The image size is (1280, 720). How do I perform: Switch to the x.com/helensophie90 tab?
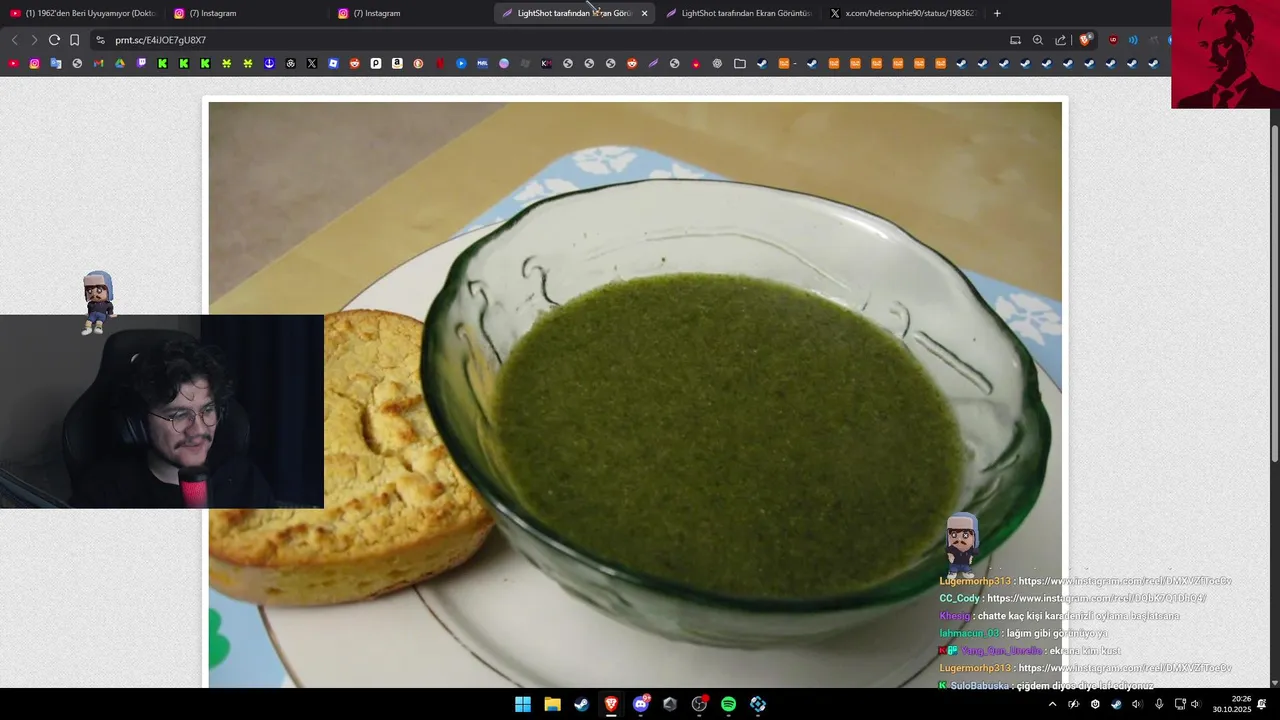point(902,13)
